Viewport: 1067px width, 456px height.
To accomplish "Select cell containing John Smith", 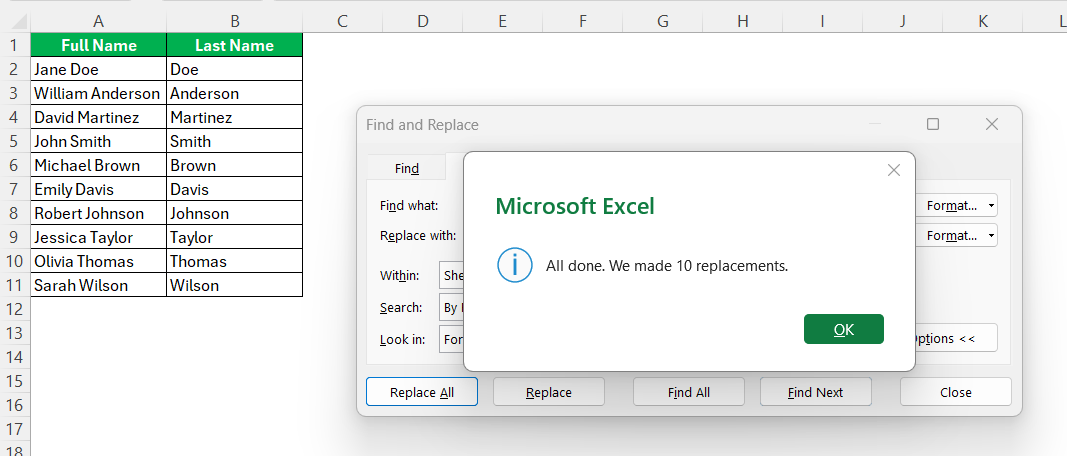I will pos(99,141).
